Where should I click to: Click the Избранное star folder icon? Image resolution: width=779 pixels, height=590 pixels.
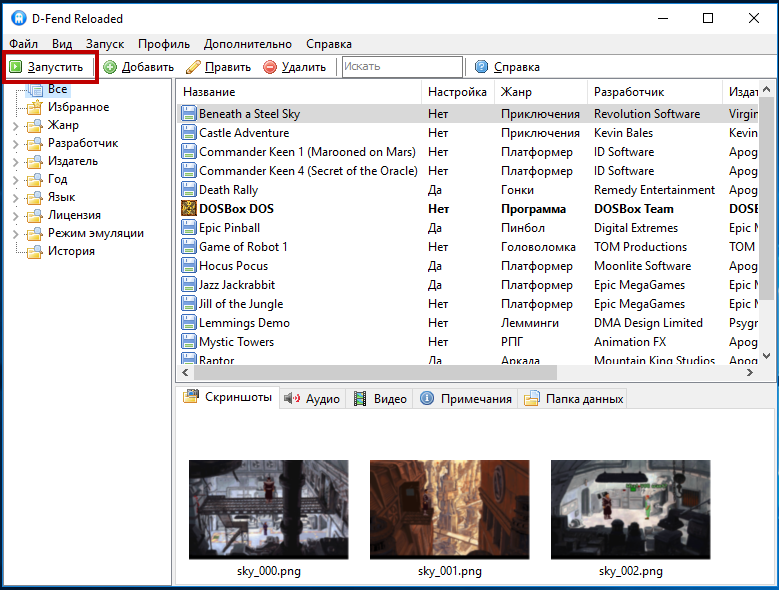click(34, 107)
